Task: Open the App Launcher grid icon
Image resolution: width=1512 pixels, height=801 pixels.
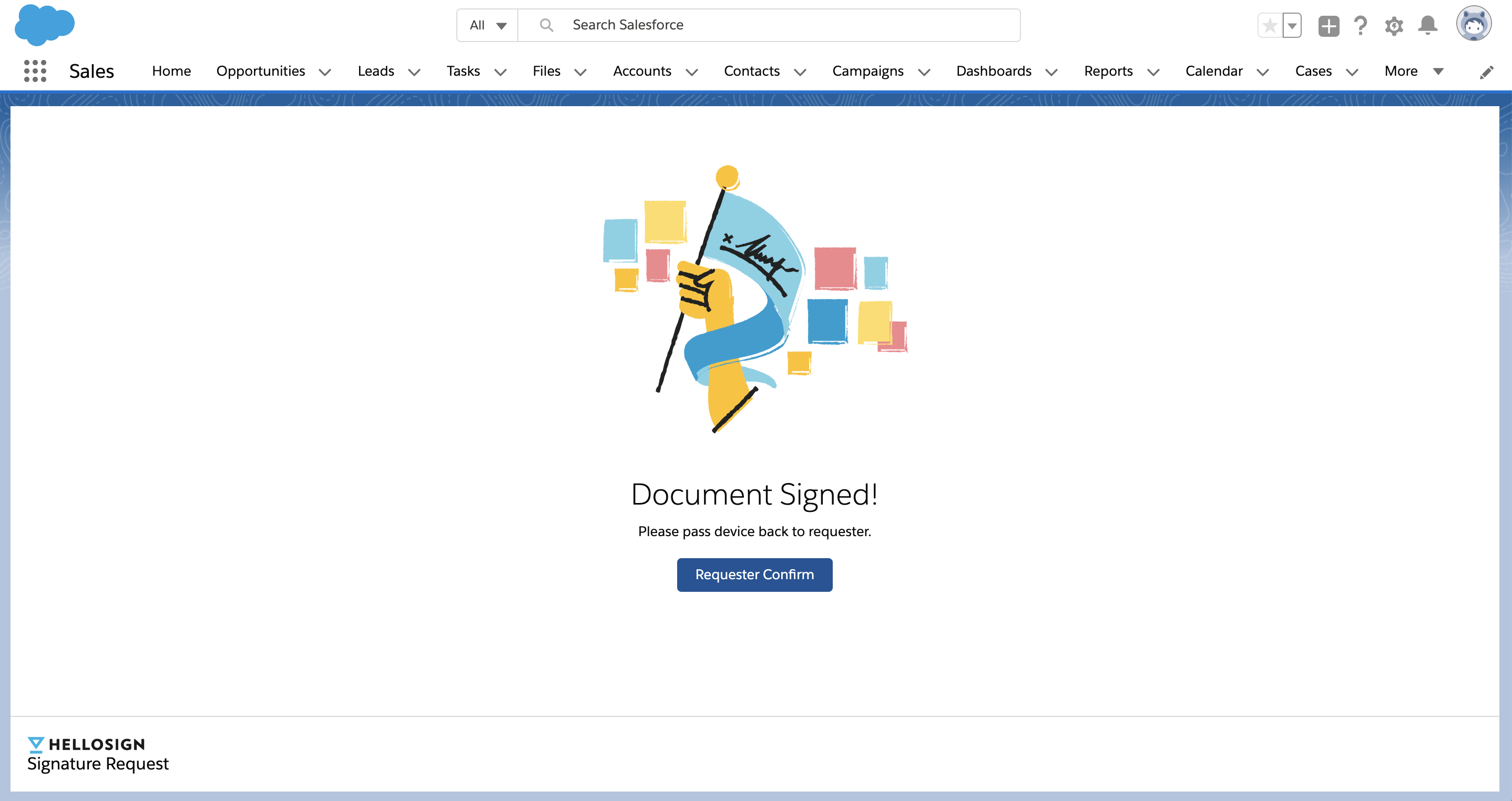Action: pyautogui.click(x=35, y=71)
